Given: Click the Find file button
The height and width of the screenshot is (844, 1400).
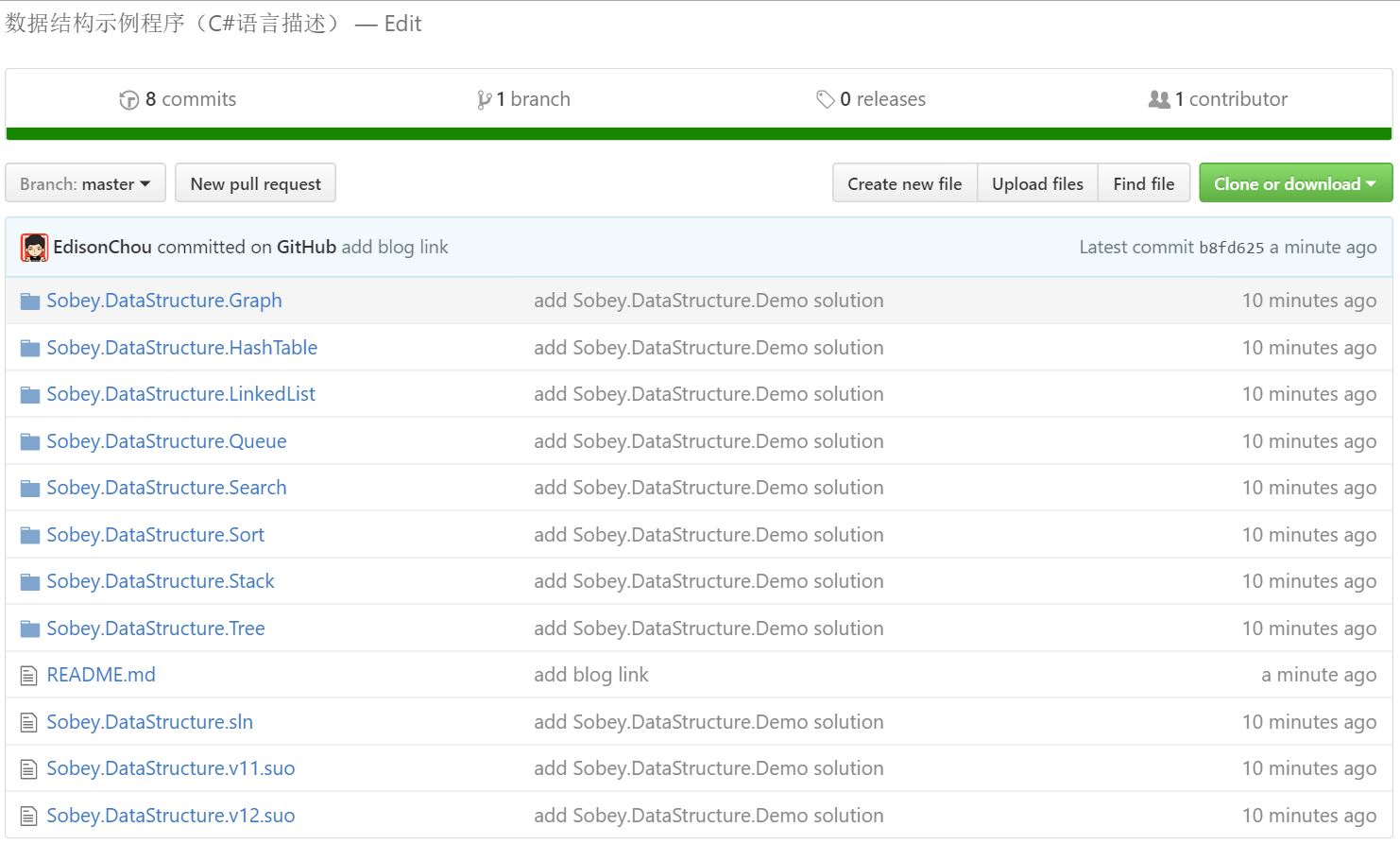Looking at the screenshot, I should click(1143, 183).
